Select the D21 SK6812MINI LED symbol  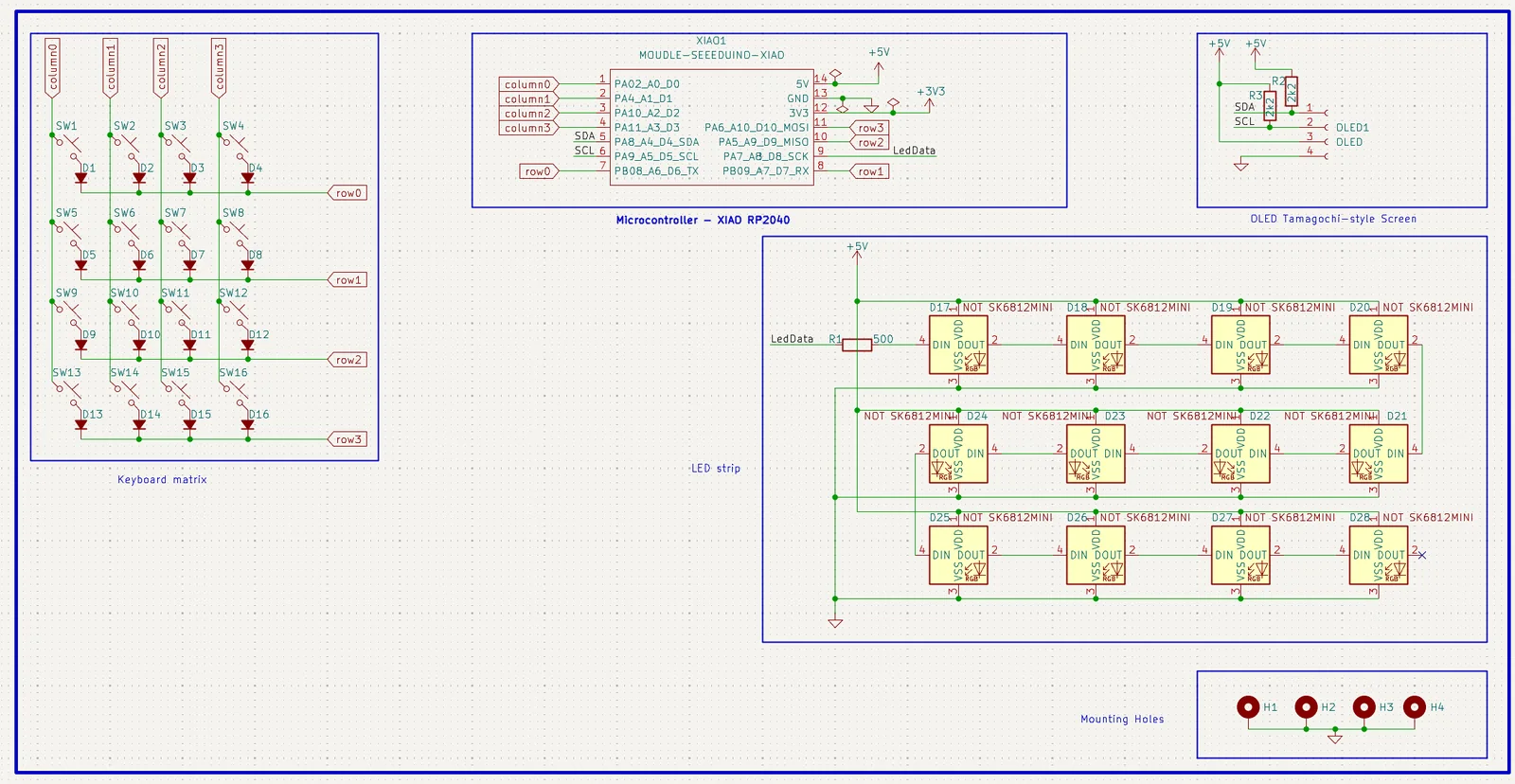(1379, 454)
